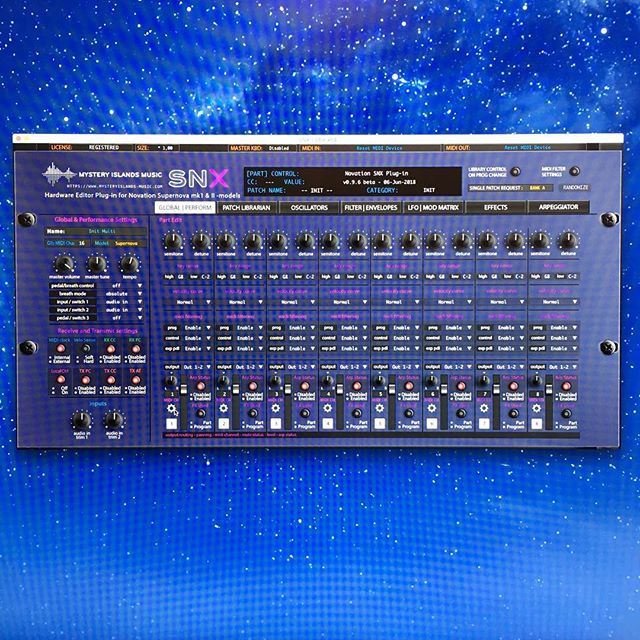Toggle the TX CC transmit button
Viewport: 640px width, 640px height.
pos(111,380)
